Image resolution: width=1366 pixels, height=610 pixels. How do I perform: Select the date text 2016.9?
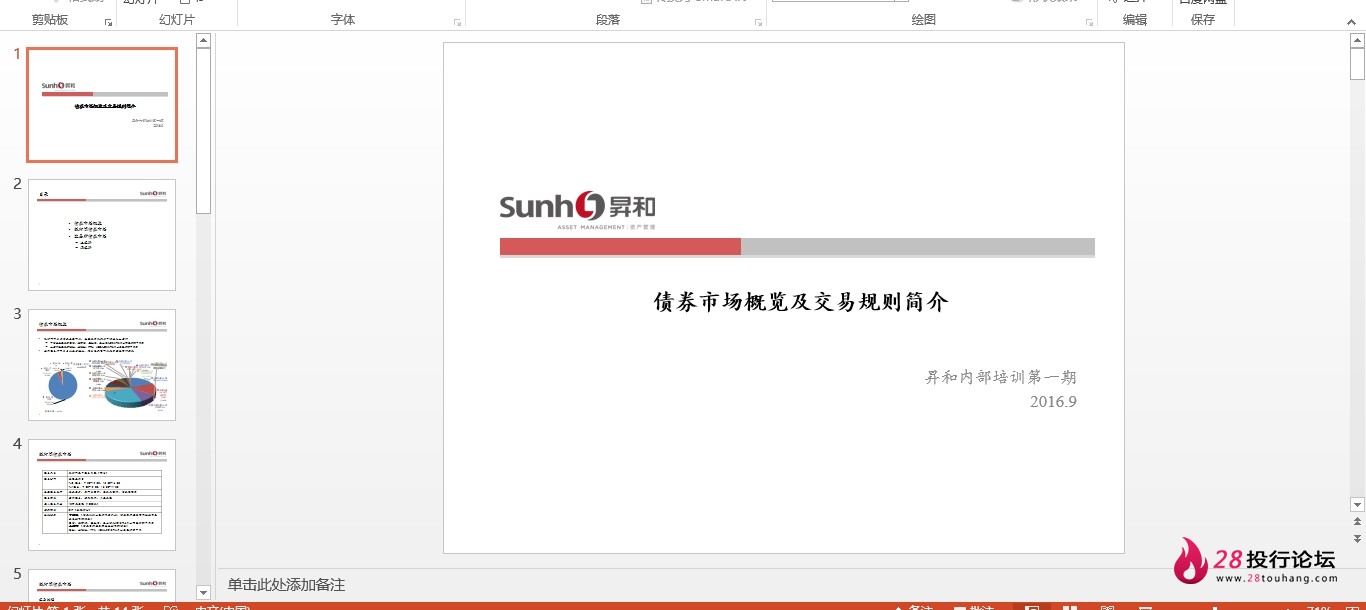point(1053,402)
